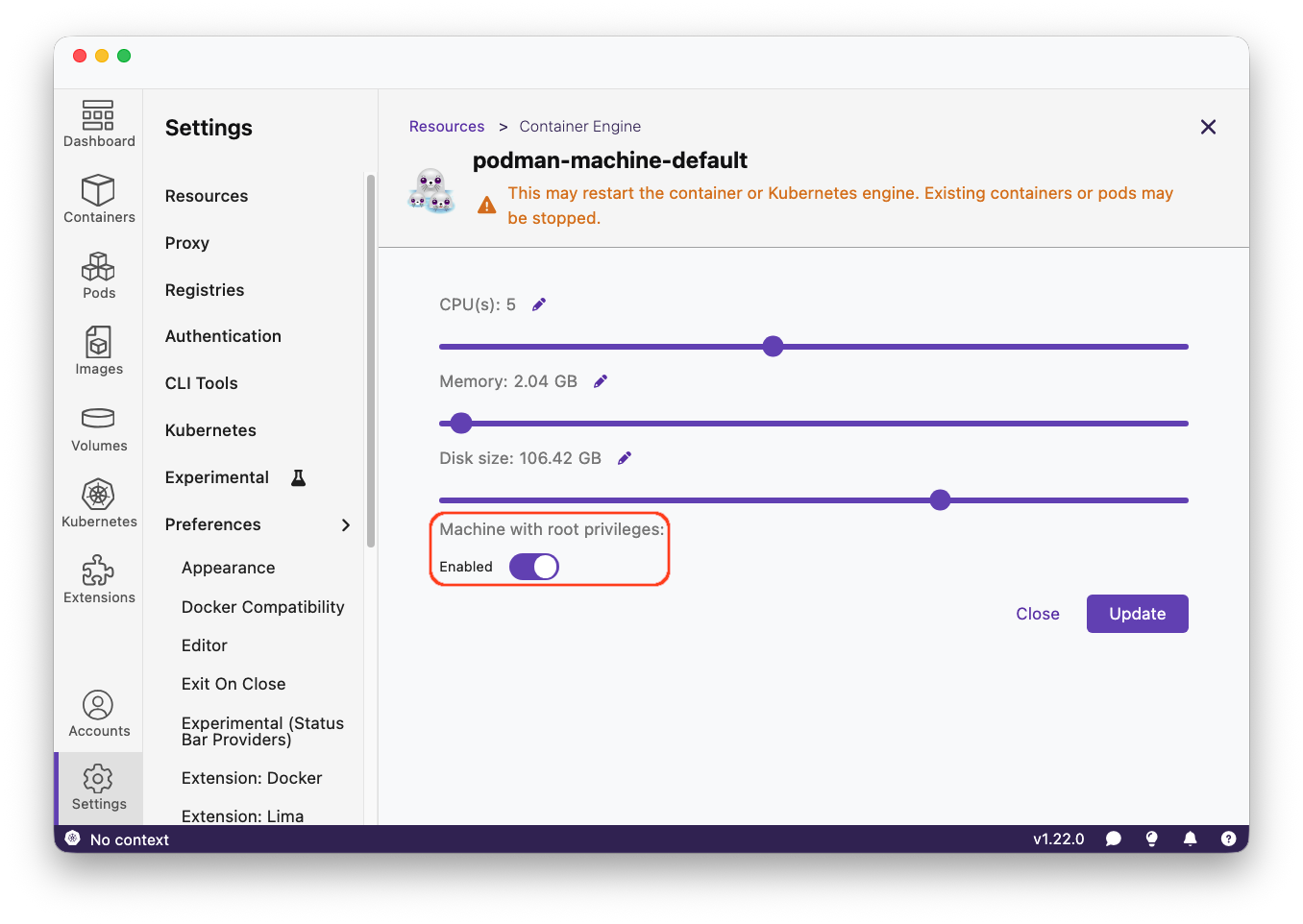
Task: Disable the root privileges toggle
Action: point(533,567)
